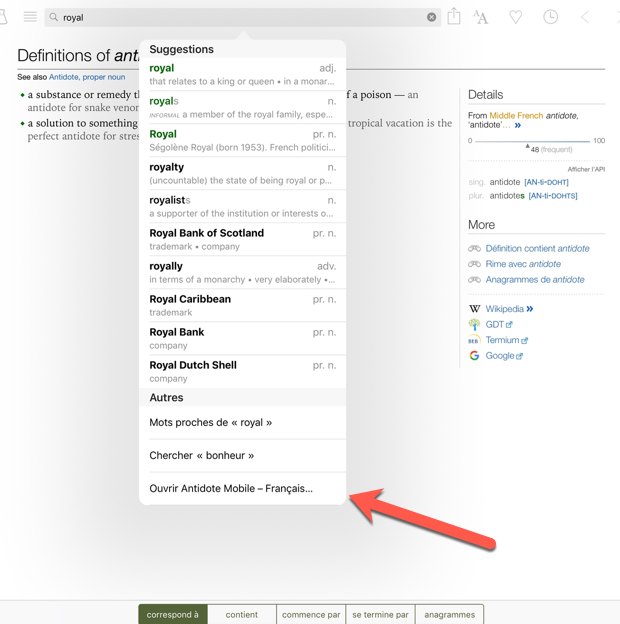Tap the favorites heart icon
Image resolution: width=620 pixels, height=624 pixels.
(x=516, y=17)
